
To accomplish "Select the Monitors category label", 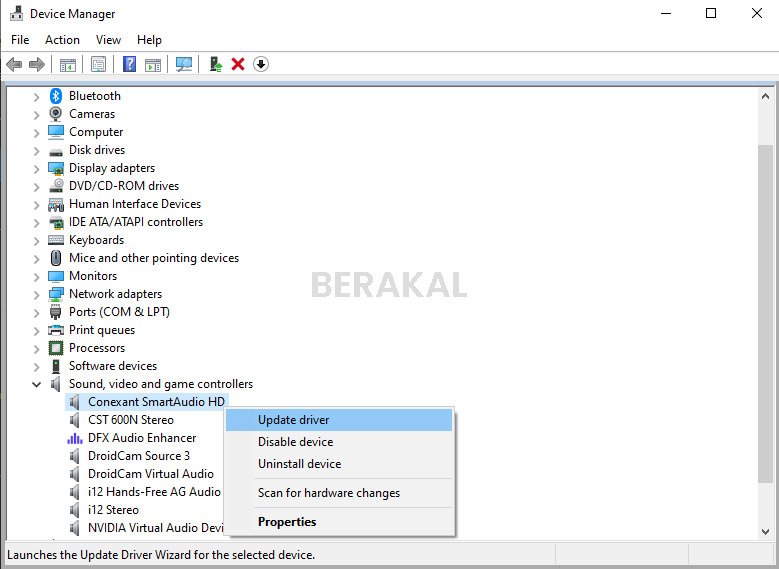I will [x=93, y=276].
